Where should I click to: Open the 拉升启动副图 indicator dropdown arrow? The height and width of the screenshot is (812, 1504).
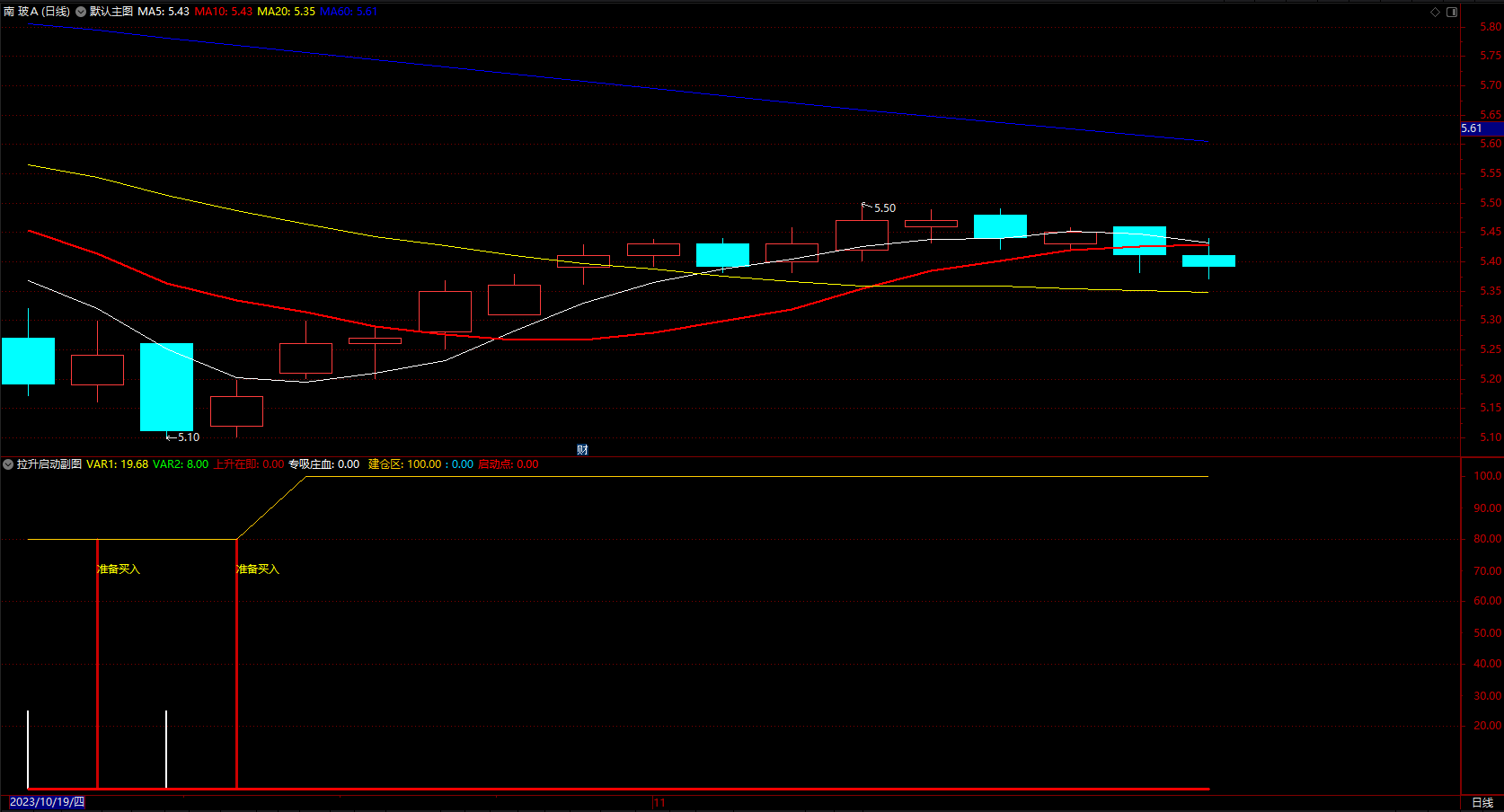point(8,464)
